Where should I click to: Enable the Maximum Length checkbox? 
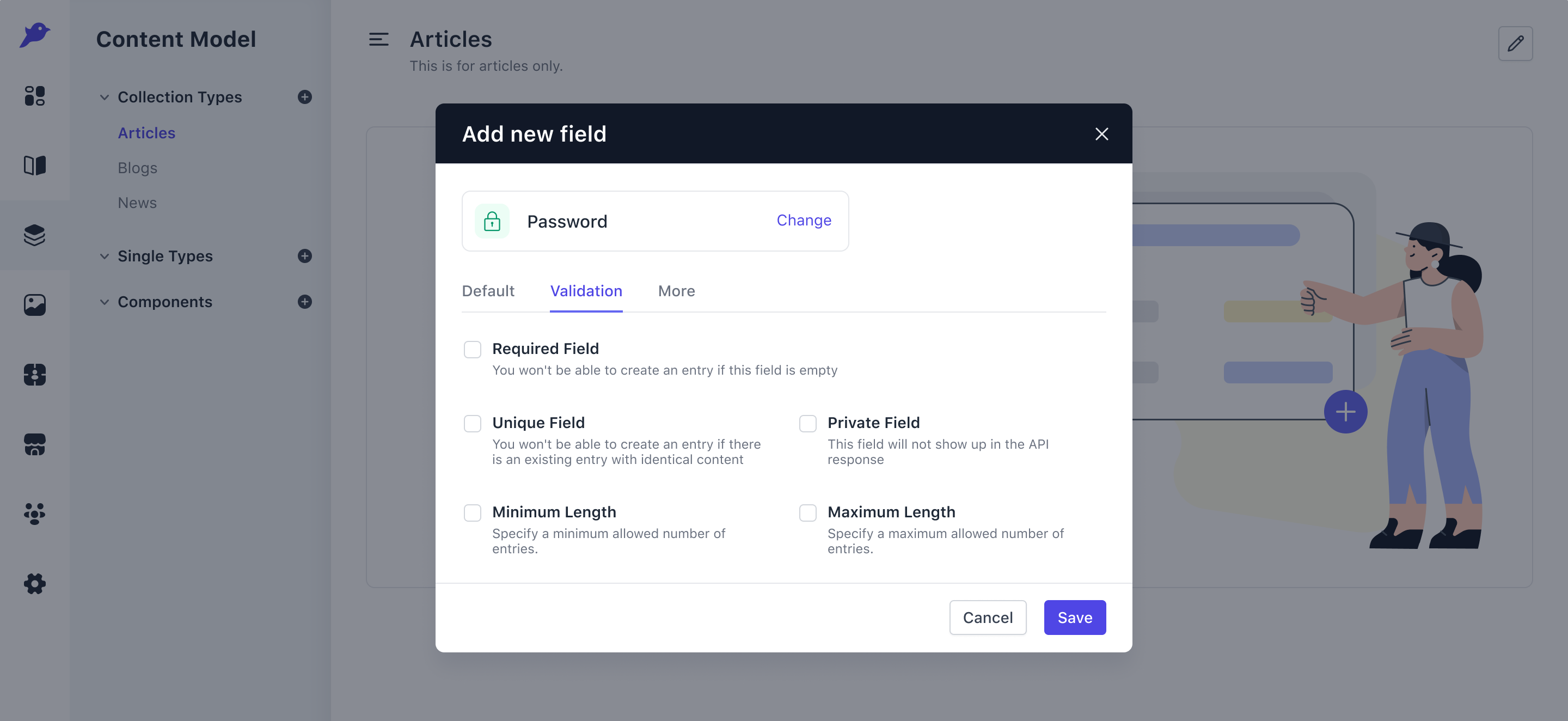click(x=808, y=513)
